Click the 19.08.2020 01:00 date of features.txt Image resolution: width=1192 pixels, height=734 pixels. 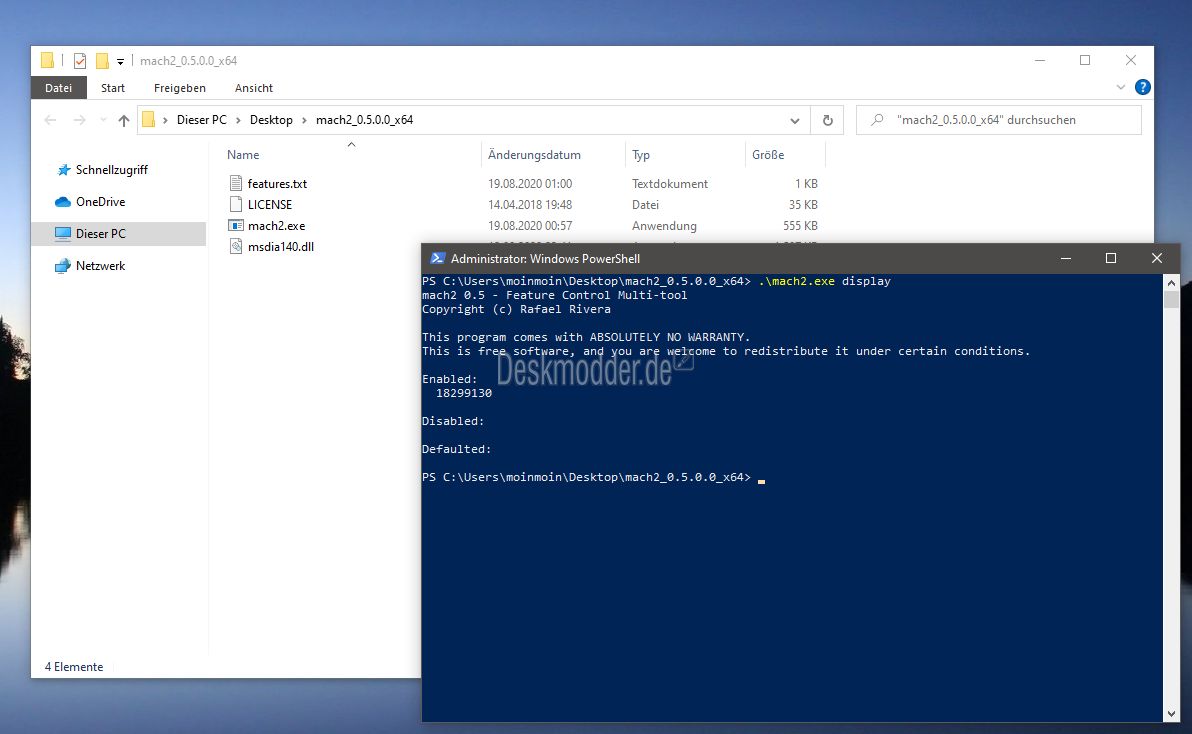pyautogui.click(x=530, y=183)
